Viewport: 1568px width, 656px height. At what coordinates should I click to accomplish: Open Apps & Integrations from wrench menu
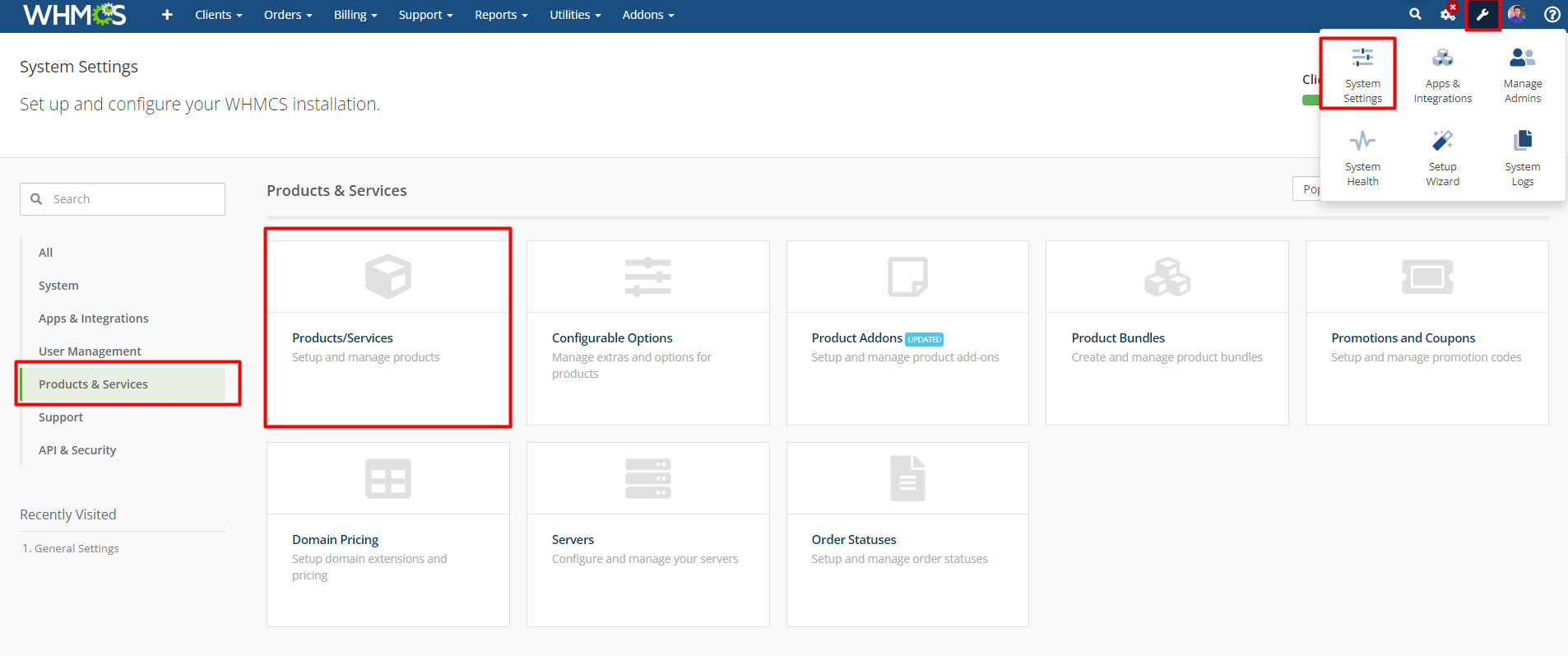(1442, 74)
